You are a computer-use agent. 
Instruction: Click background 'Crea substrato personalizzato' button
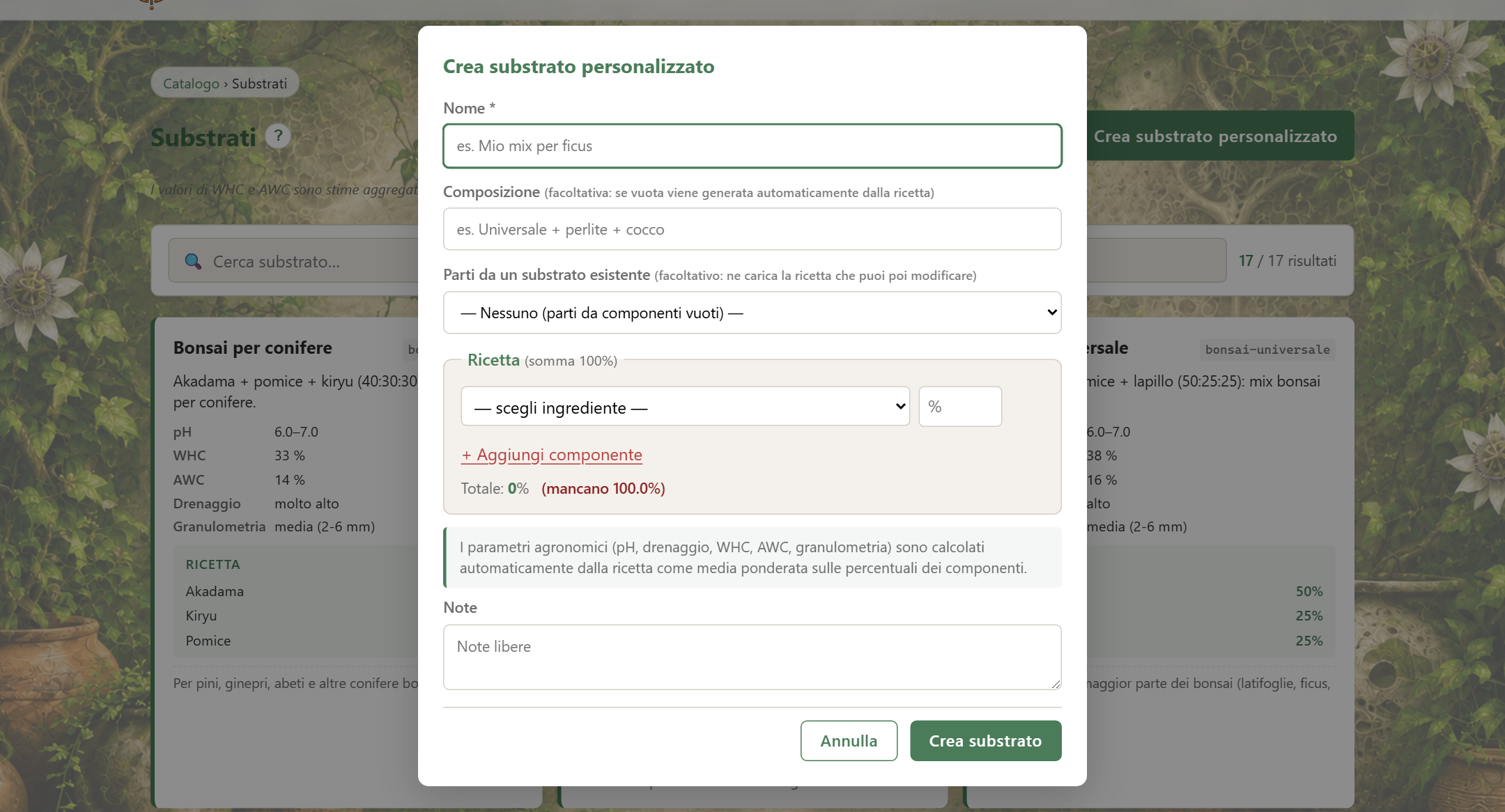coord(1220,136)
